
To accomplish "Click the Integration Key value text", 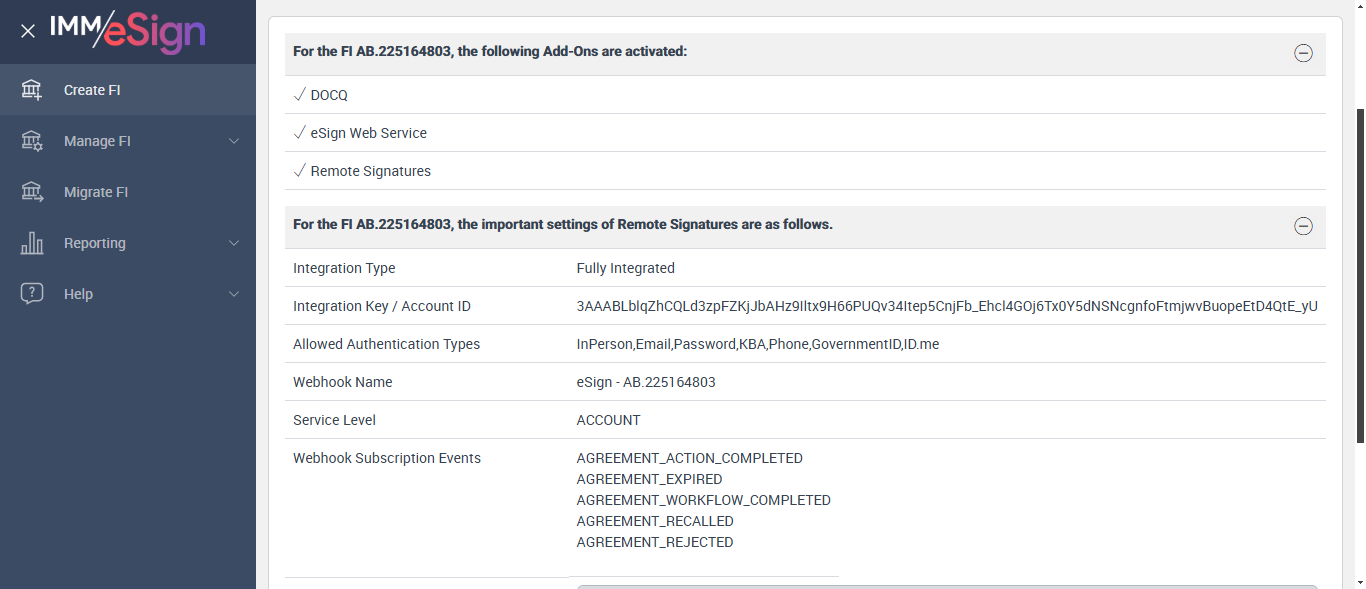I will point(947,306).
